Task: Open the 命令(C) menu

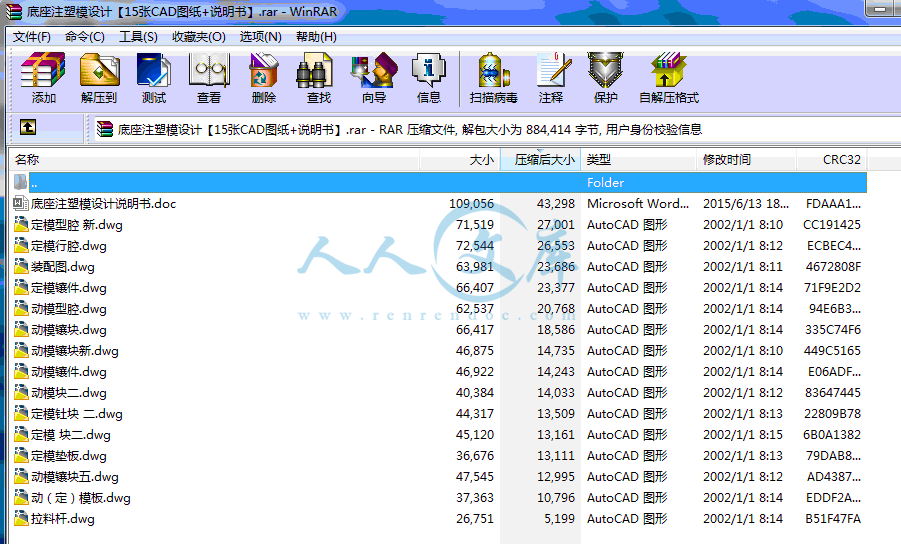Action: point(84,37)
